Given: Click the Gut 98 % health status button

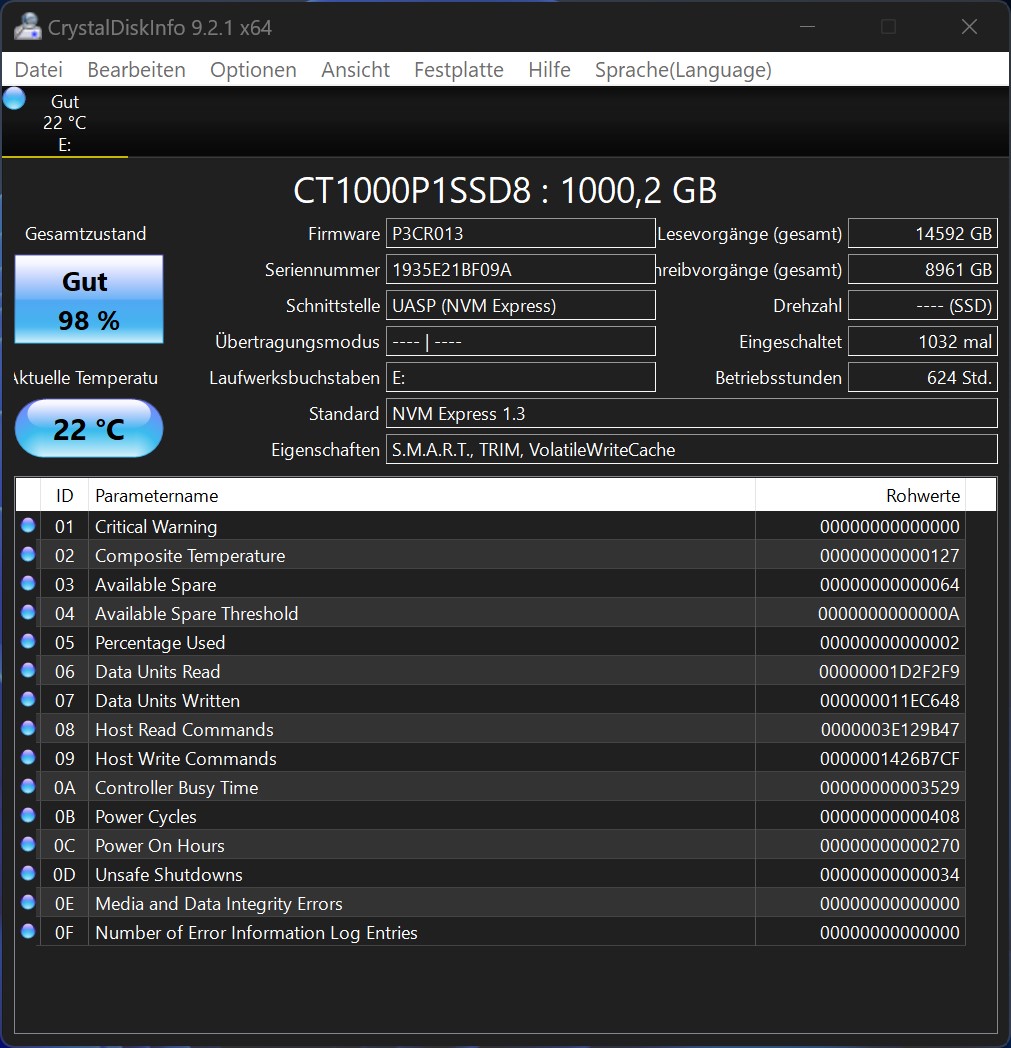Looking at the screenshot, I should (89, 299).
